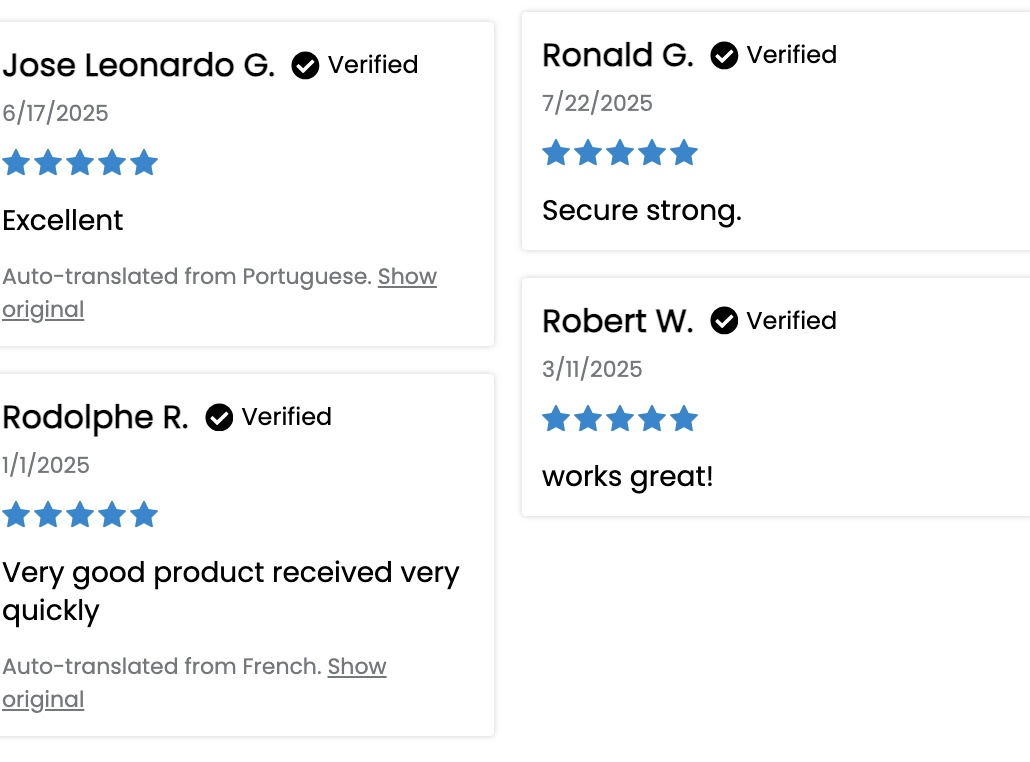1030x762 pixels.
Task: Click the last star in Robert W.'s rating
Action: 684,418
